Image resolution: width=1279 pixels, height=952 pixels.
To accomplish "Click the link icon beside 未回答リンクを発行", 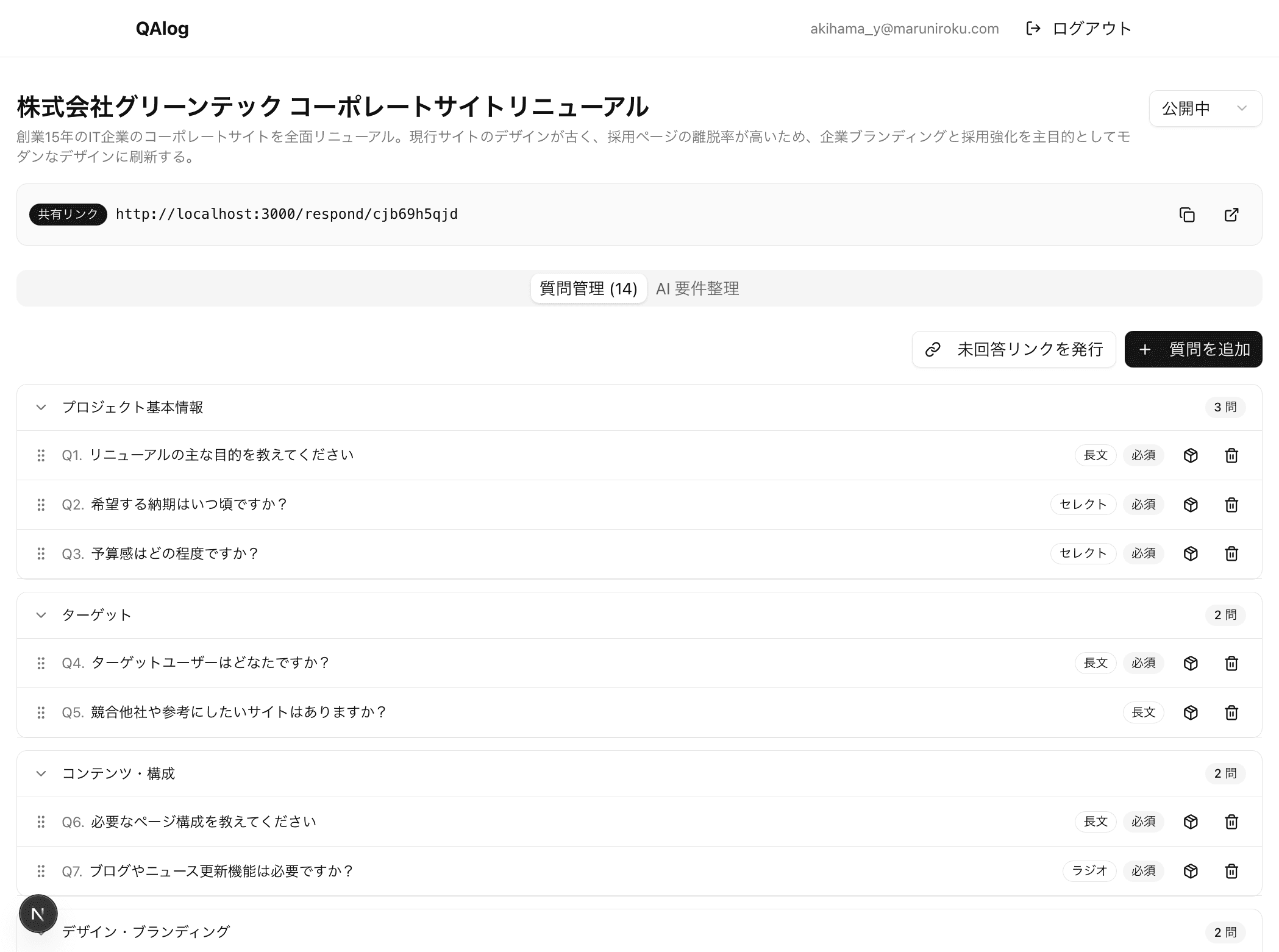I will coord(932,349).
